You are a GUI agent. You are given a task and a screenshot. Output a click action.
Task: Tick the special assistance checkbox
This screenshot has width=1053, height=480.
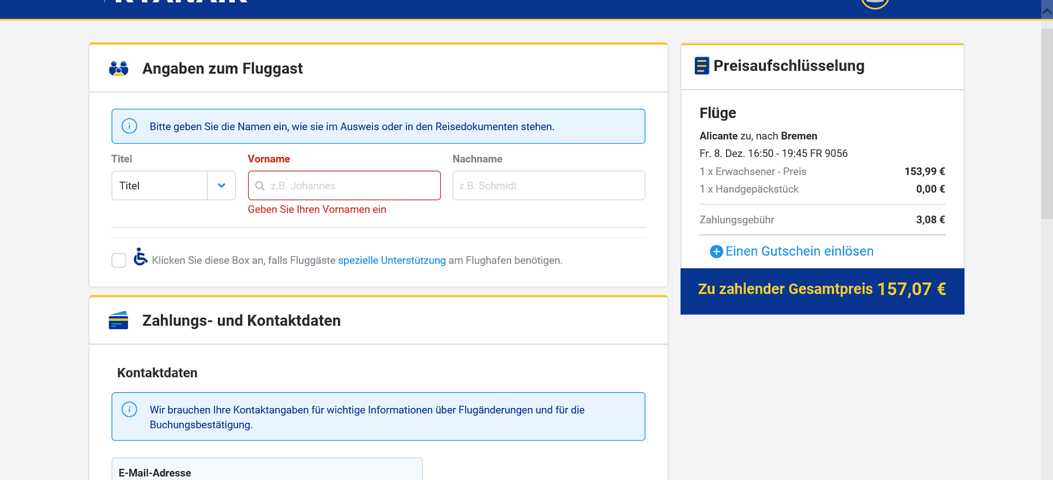point(119,260)
